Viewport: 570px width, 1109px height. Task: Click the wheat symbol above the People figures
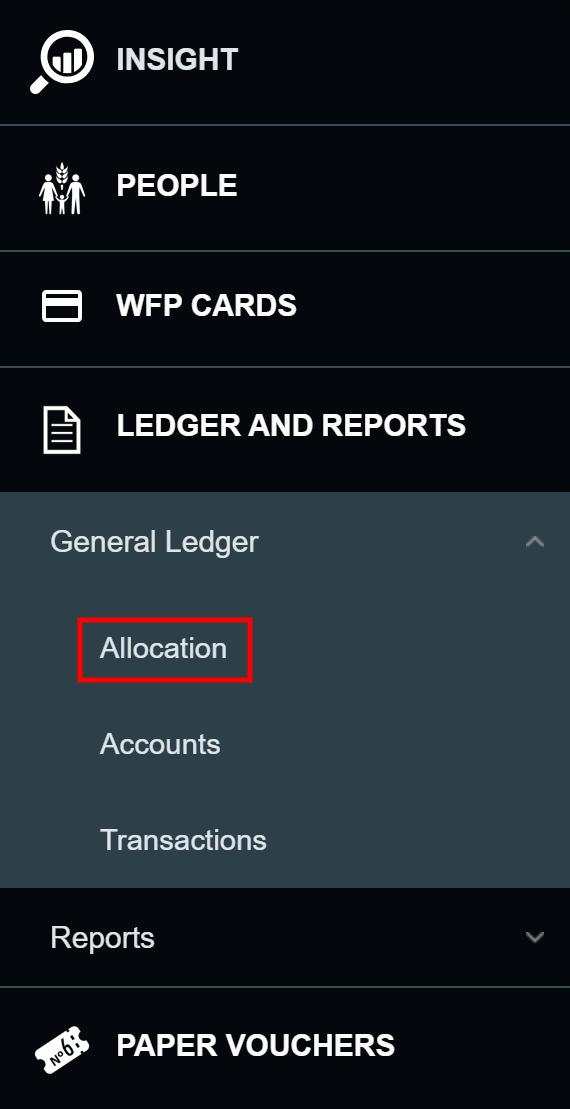pos(62,173)
